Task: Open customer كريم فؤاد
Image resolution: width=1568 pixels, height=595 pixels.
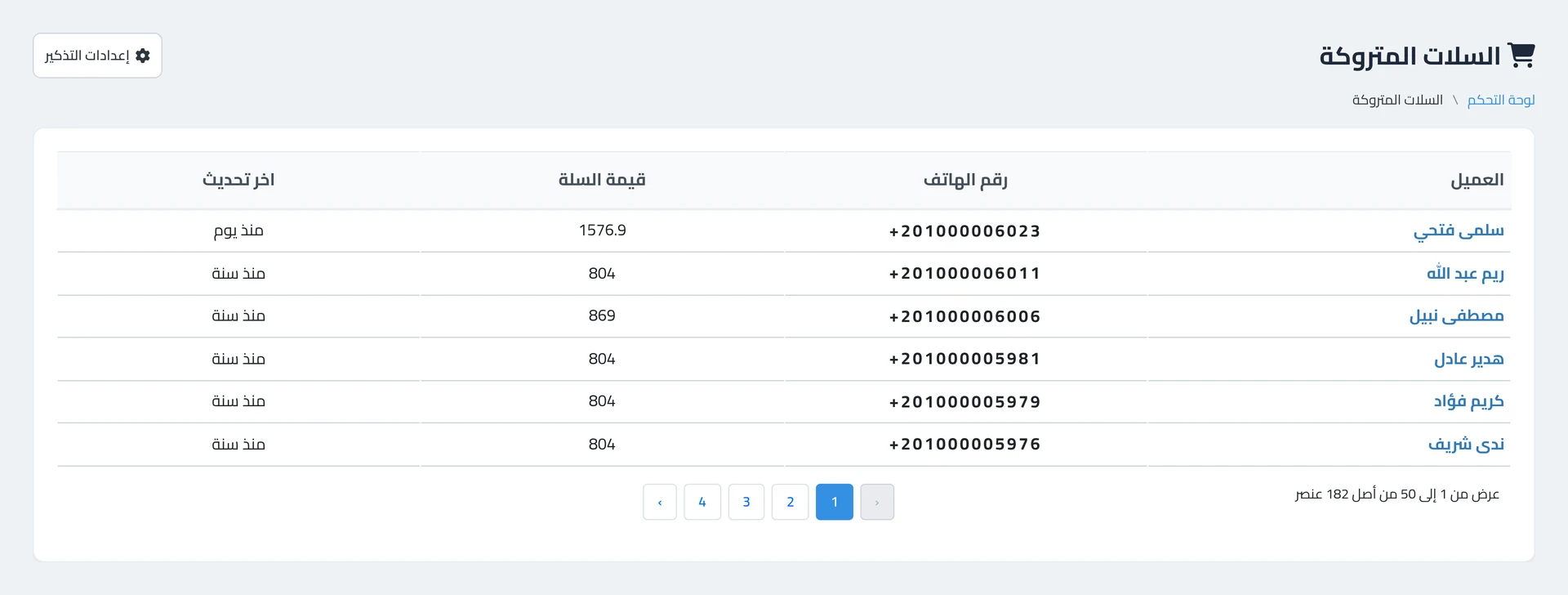Action: (x=1468, y=401)
